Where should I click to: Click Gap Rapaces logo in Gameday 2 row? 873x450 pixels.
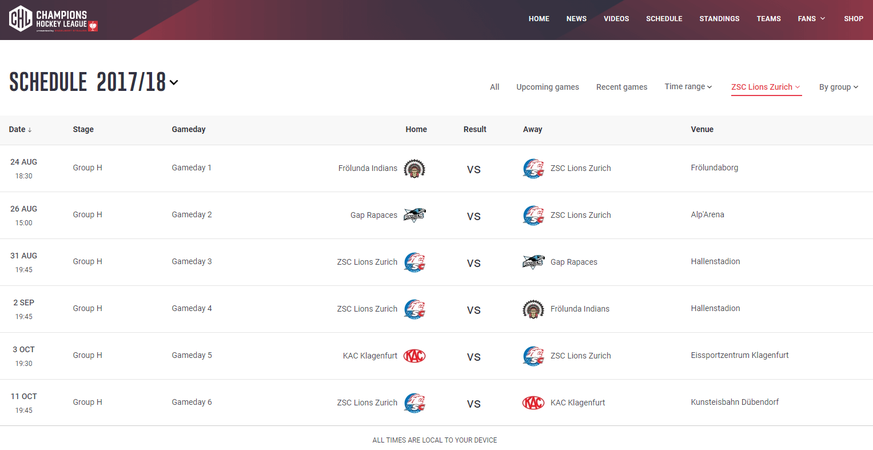tap(414, 215)
